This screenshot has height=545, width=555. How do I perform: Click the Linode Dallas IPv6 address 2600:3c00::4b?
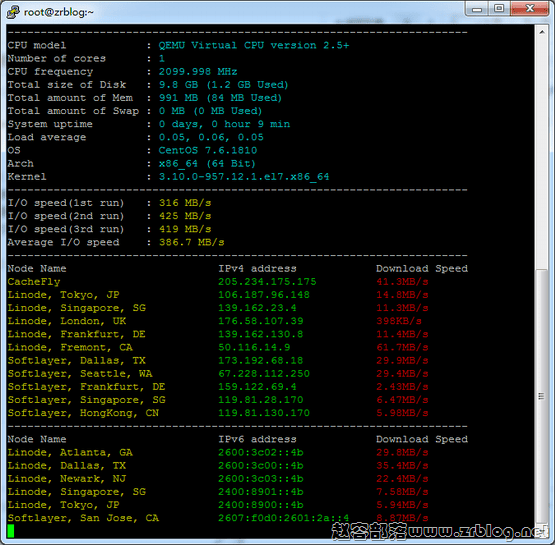coord(261,466)
